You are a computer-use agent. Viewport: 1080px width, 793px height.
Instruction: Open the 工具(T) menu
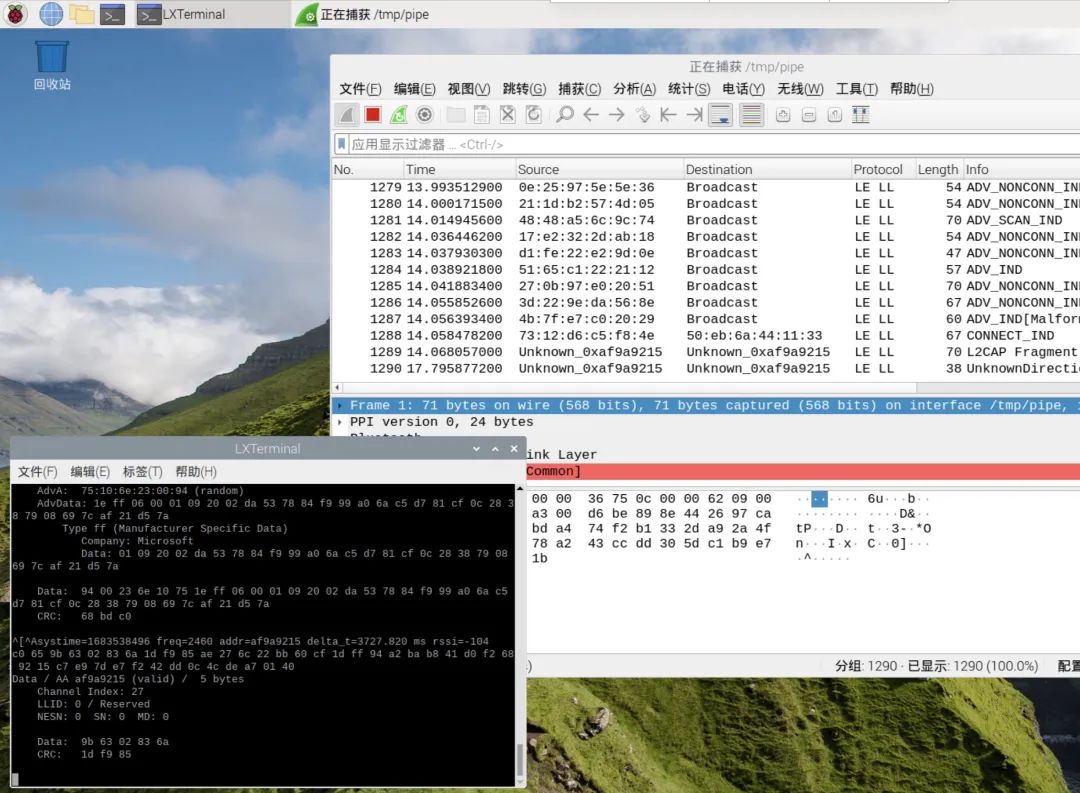pyautogui.click(x=857, y=89)
